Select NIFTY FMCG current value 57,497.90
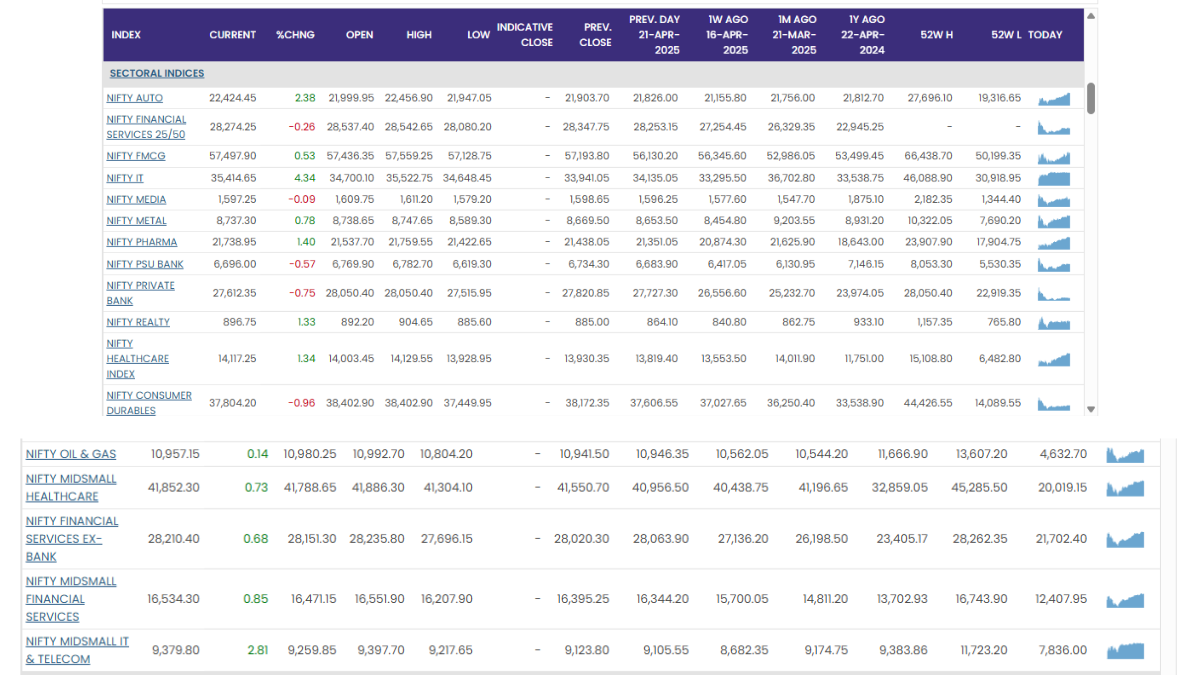The image size is (1200, 675). coord(233,157)
